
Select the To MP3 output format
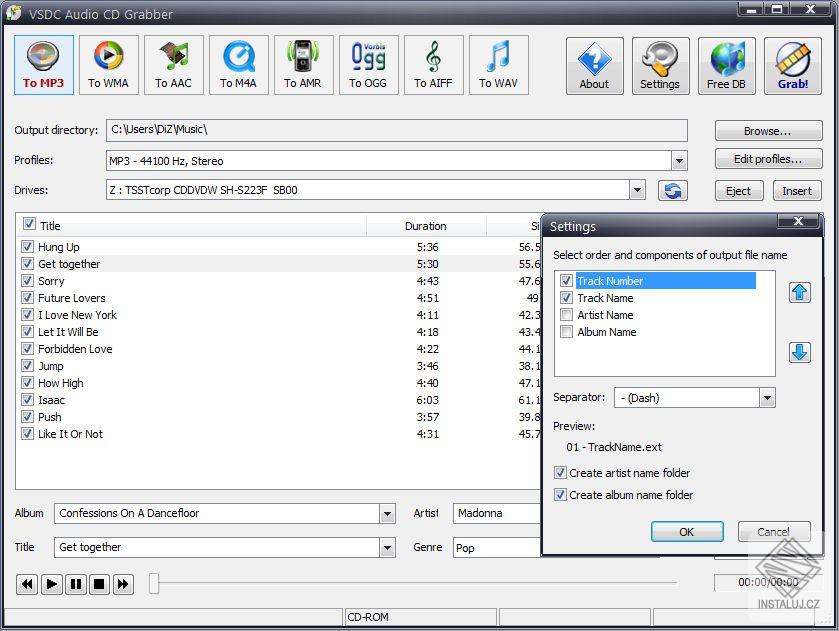43,64
